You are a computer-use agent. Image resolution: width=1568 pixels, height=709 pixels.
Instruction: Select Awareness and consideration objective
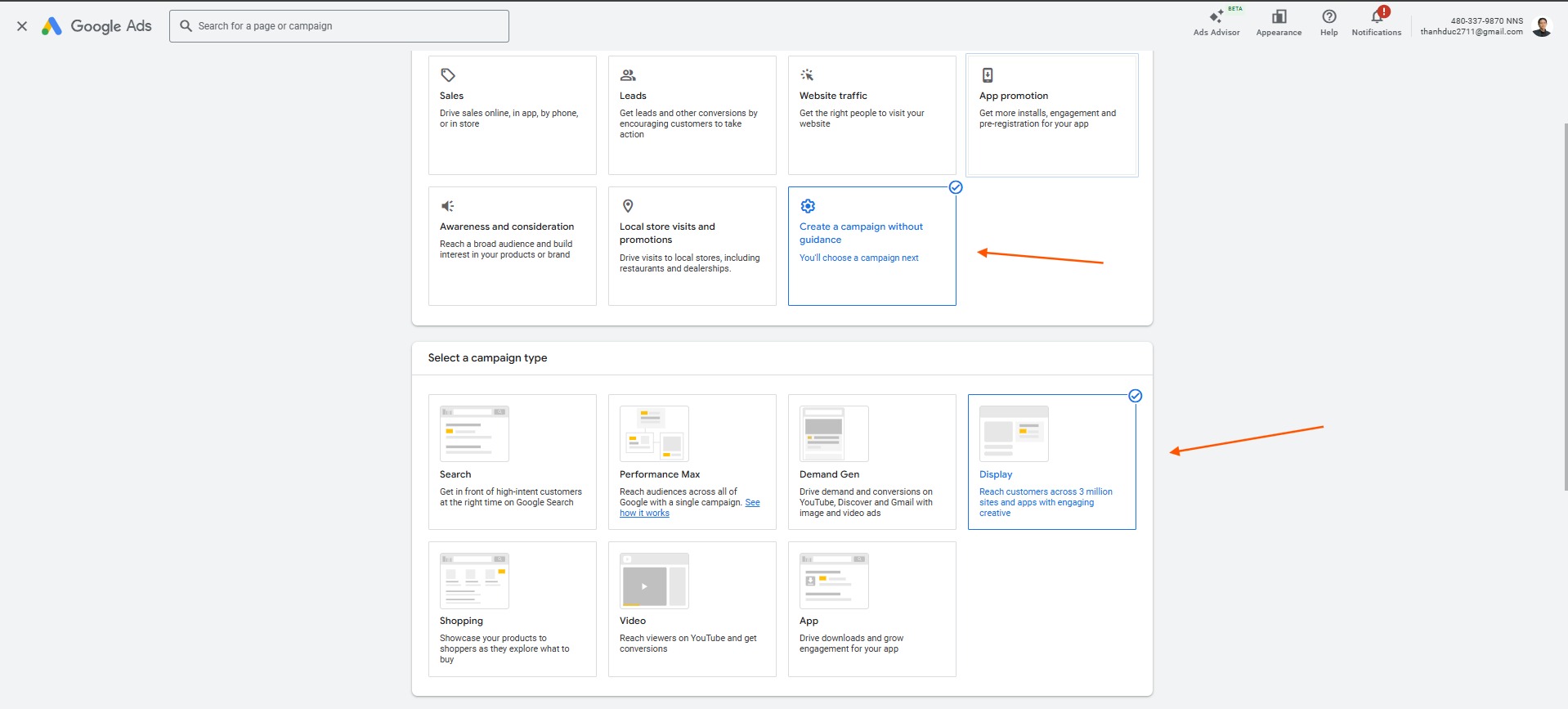tap(512, 245)
